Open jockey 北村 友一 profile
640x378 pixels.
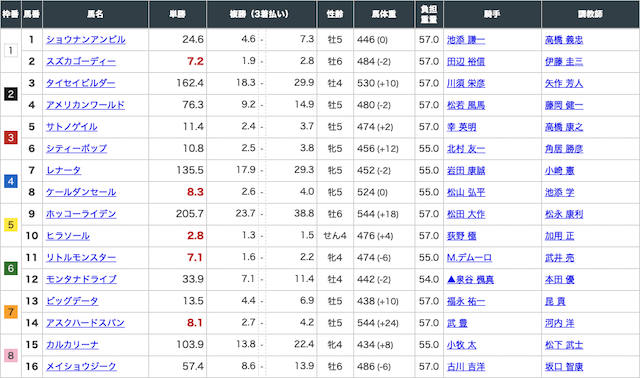pos(466,149)
